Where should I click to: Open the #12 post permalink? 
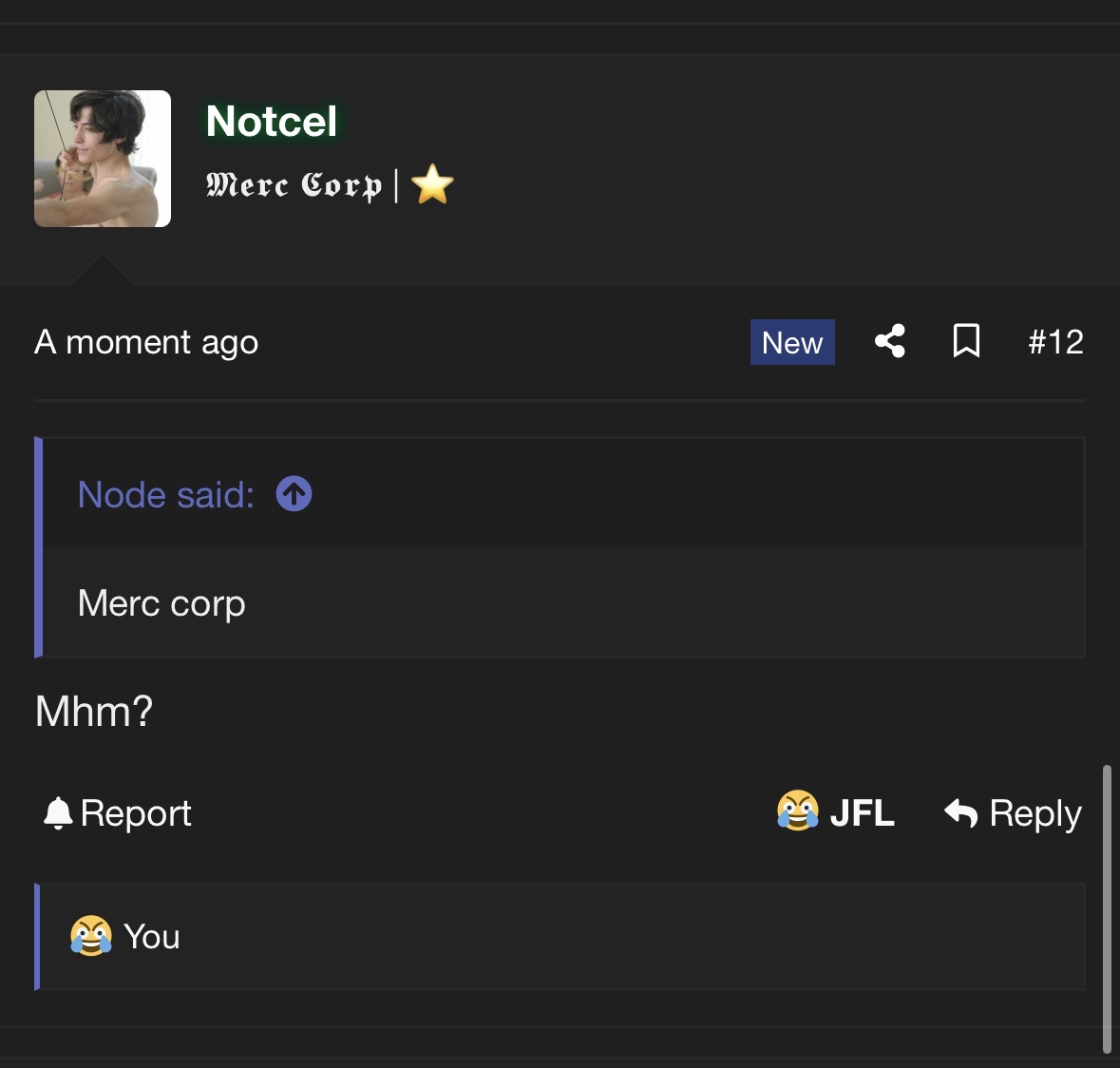click(x=1055, y=342)
